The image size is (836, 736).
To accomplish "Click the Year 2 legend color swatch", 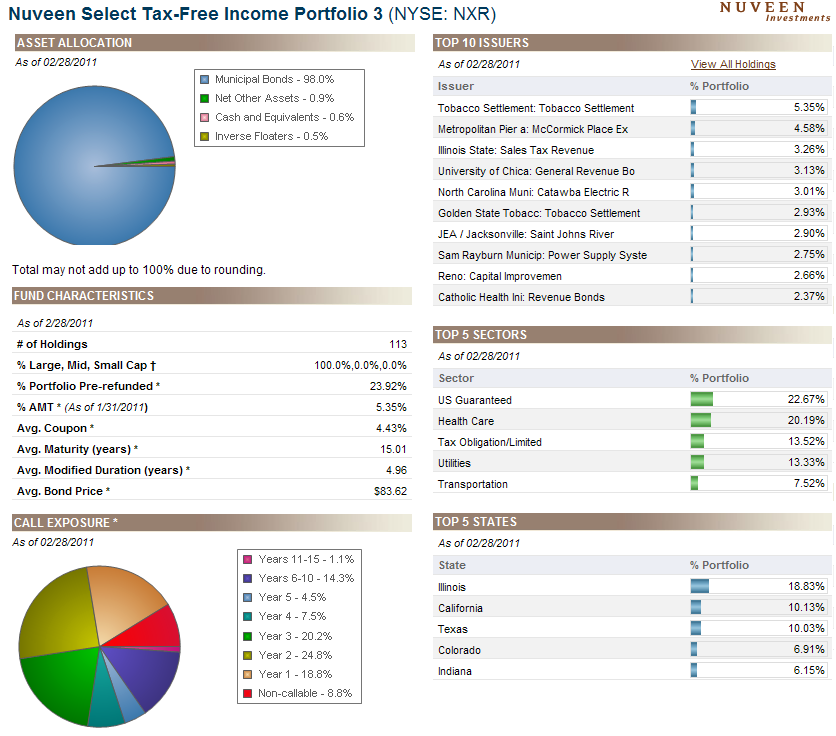I will coord(250,655).
